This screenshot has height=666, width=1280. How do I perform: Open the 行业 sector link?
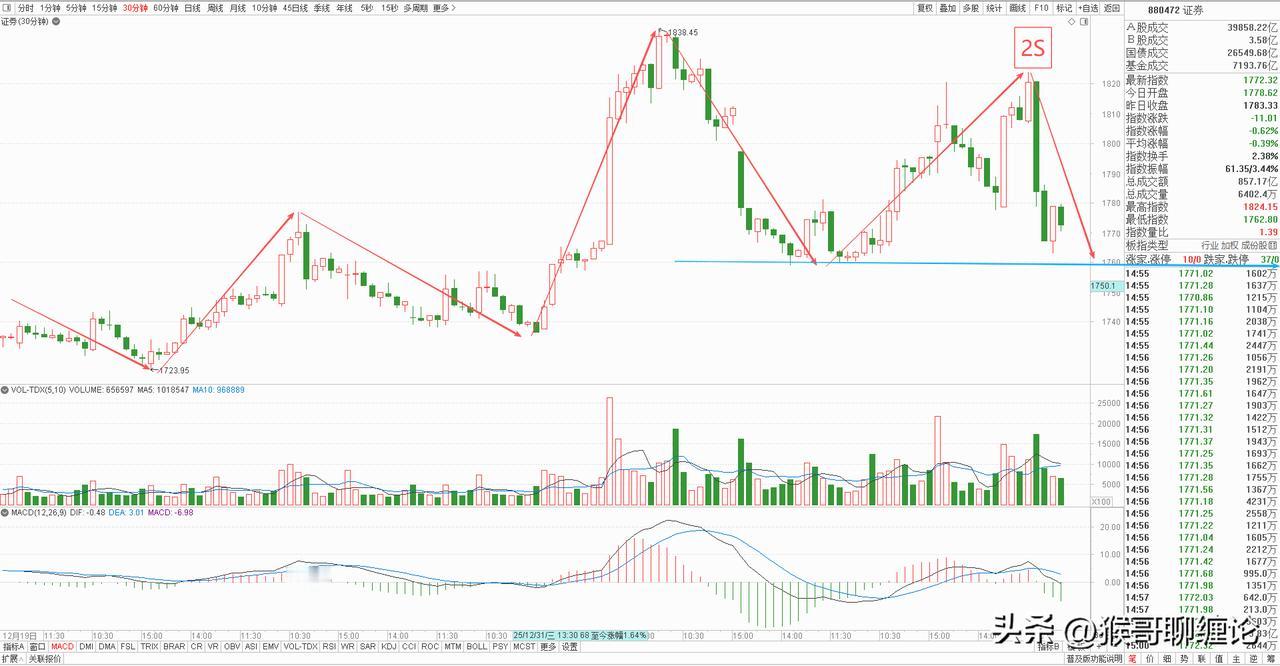click(1210, 245)
